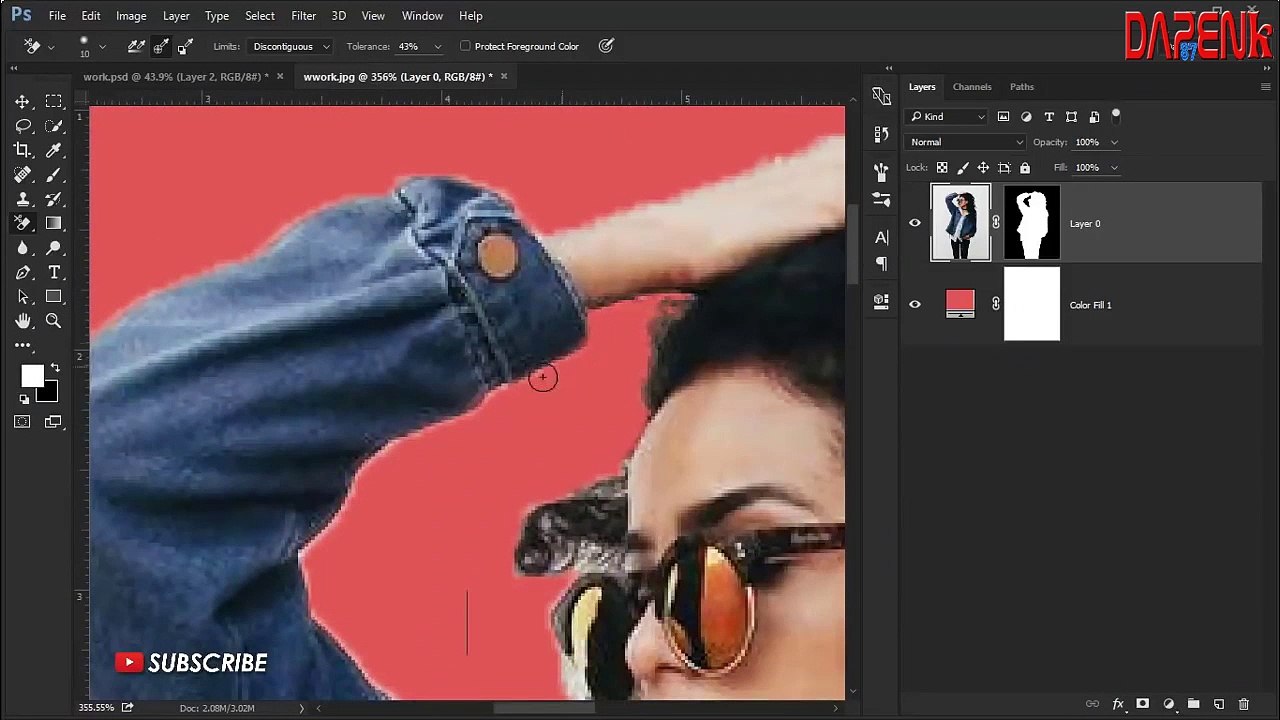Select the Move tool
1280x720 pixels.
click(22, 102)
